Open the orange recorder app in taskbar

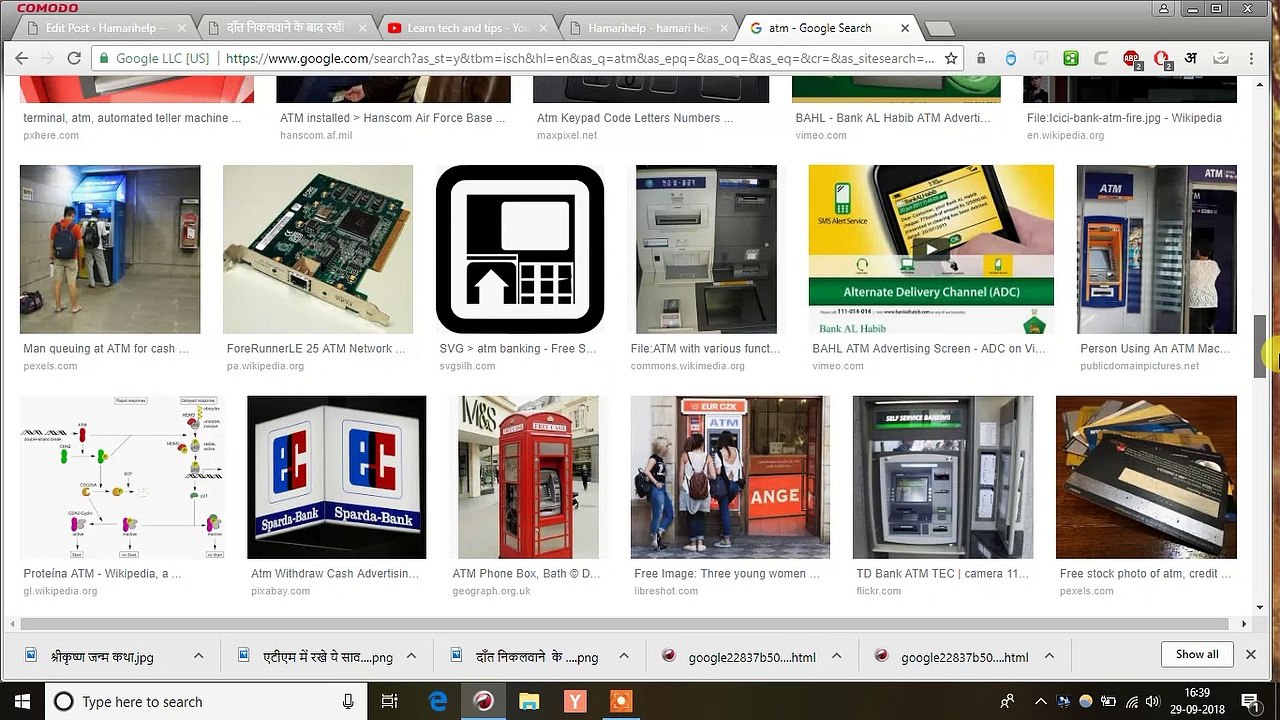coord(621,702)
